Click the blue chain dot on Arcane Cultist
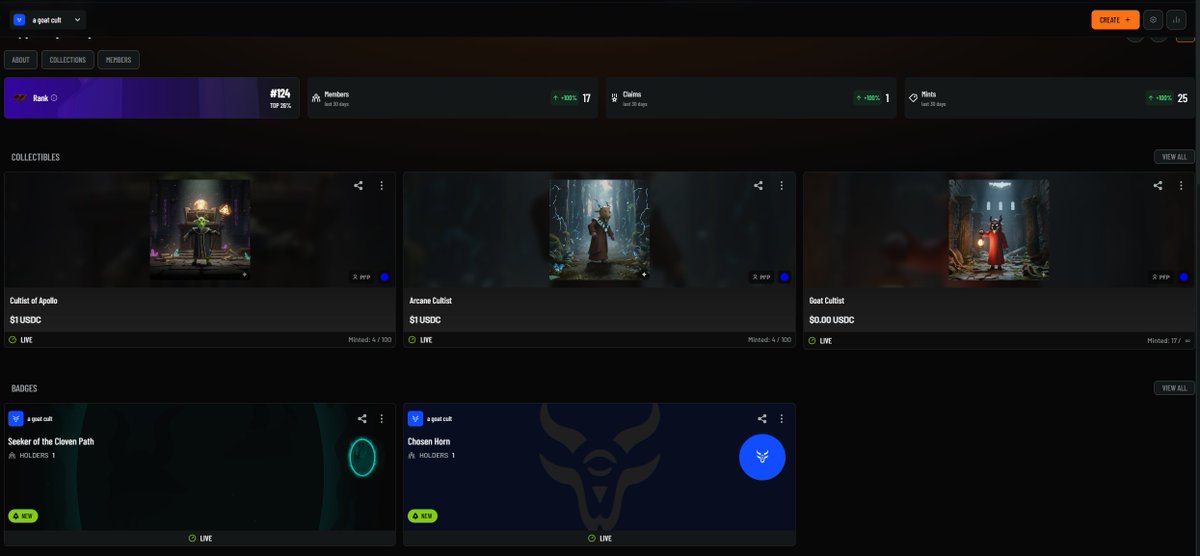Screen dimensions: 1200x556 tap(784, 277)
